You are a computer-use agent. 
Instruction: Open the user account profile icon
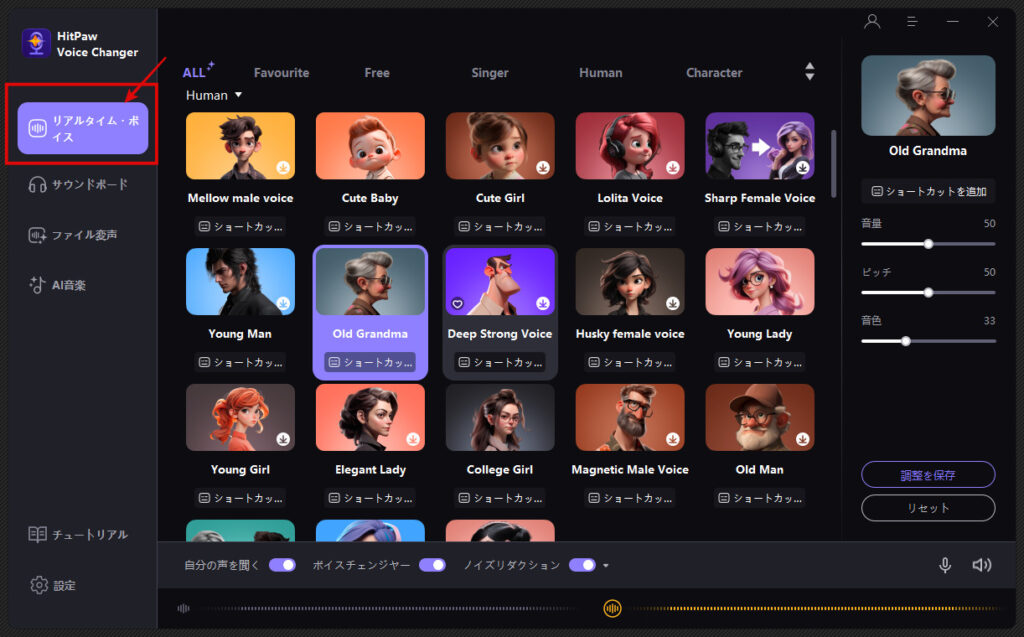(x=872, y=21)
